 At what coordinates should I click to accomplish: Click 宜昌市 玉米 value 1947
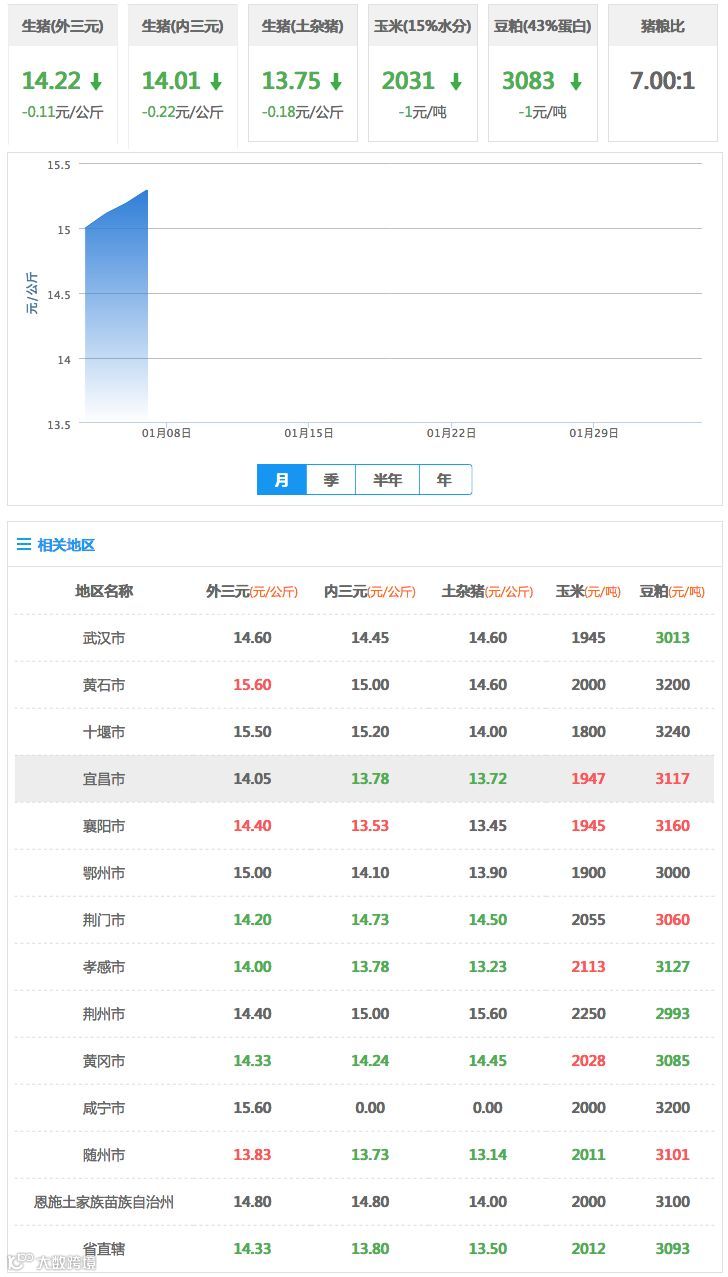coord(588,779)
